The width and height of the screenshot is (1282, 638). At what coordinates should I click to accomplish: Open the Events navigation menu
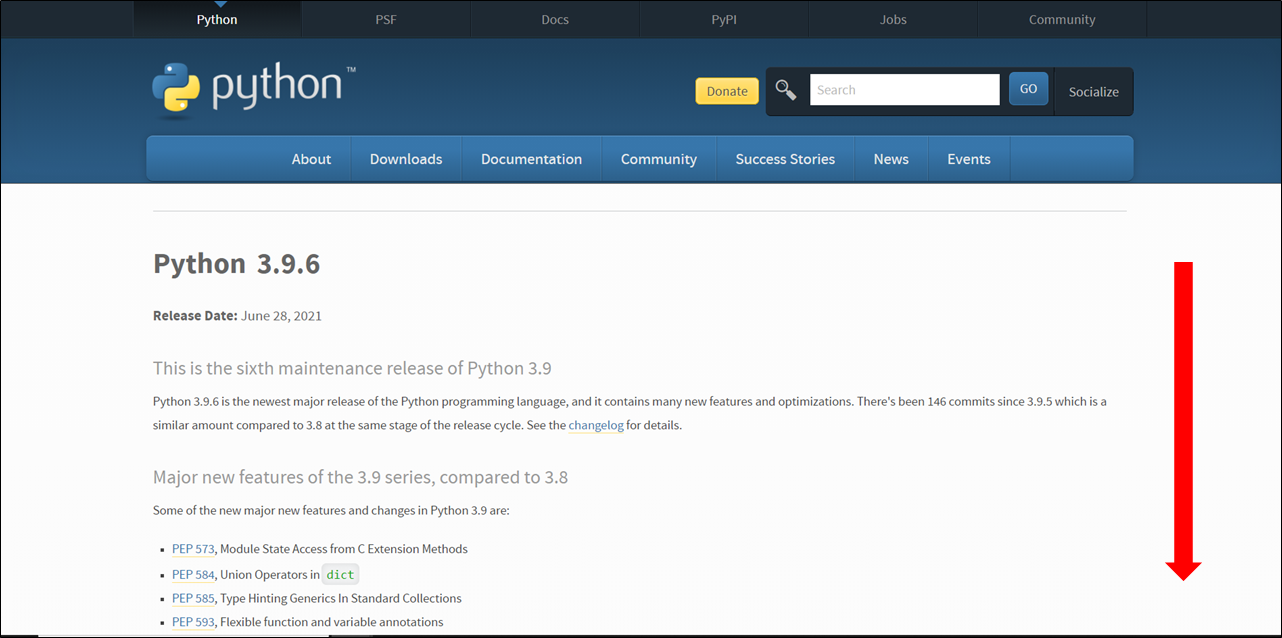[x=969, y=159]
